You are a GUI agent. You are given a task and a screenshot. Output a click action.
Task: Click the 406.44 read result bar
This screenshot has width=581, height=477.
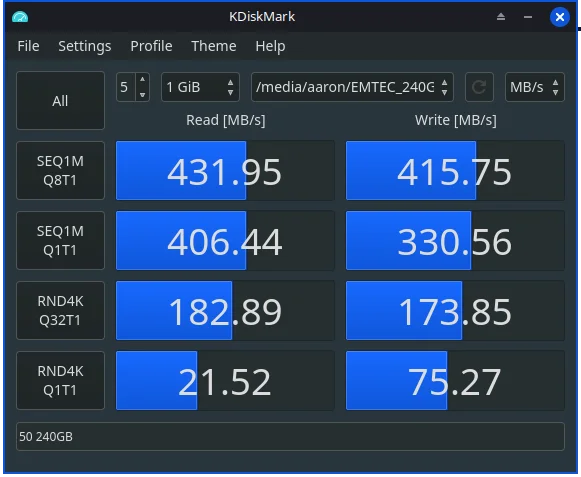tap(225, 241)
